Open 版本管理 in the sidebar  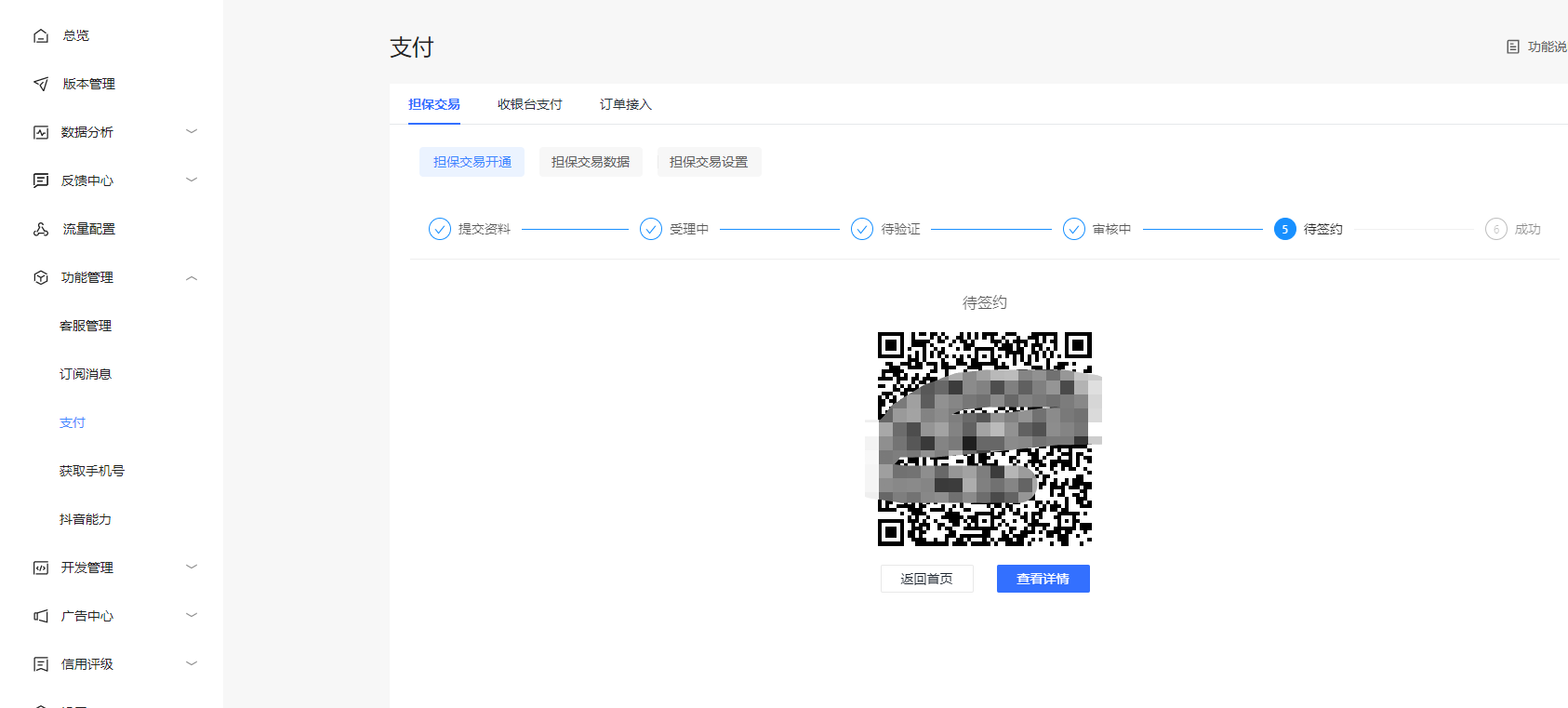(x=89, y=84)
